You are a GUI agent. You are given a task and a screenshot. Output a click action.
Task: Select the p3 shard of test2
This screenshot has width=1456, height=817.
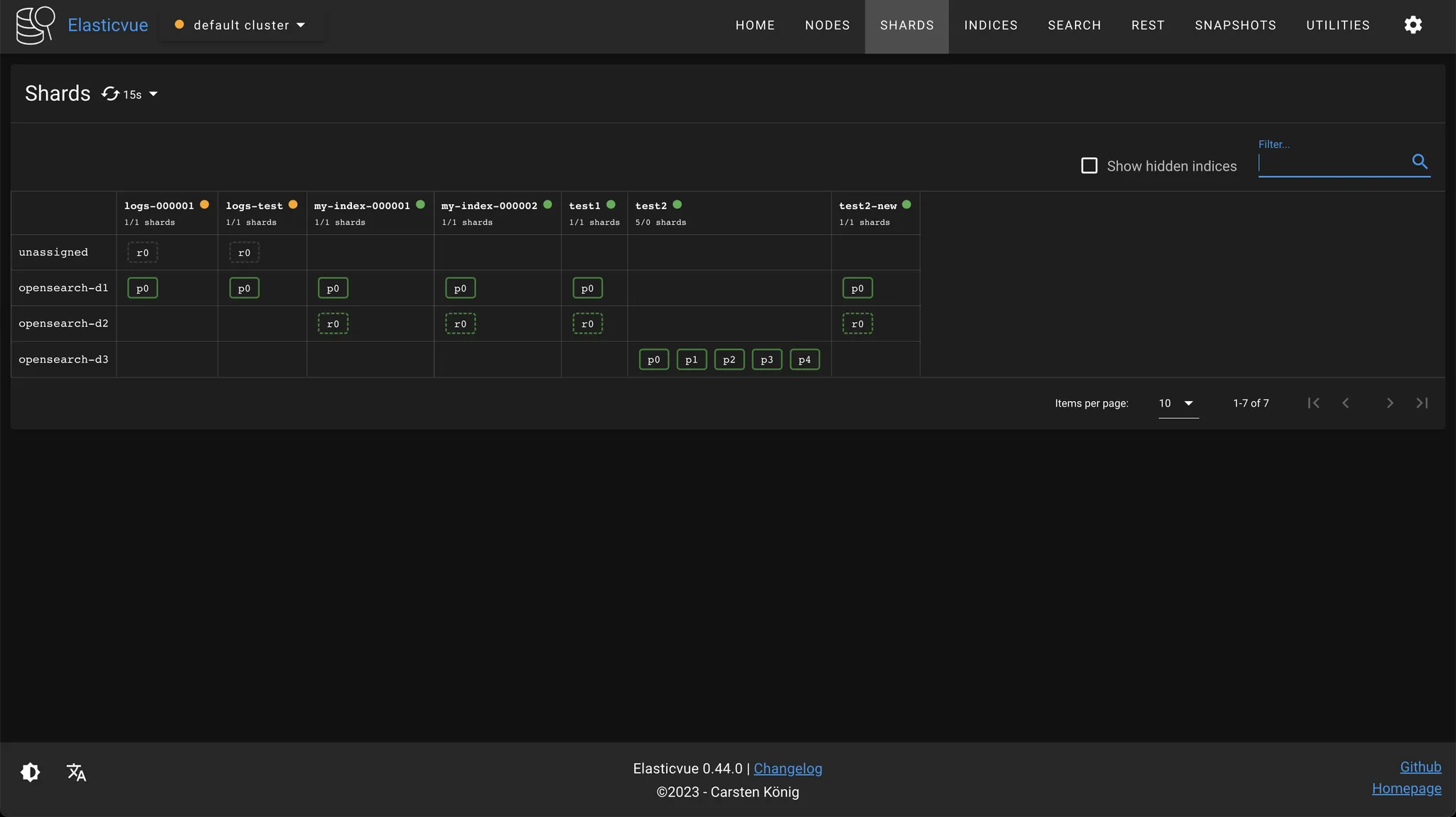(766, 360)
